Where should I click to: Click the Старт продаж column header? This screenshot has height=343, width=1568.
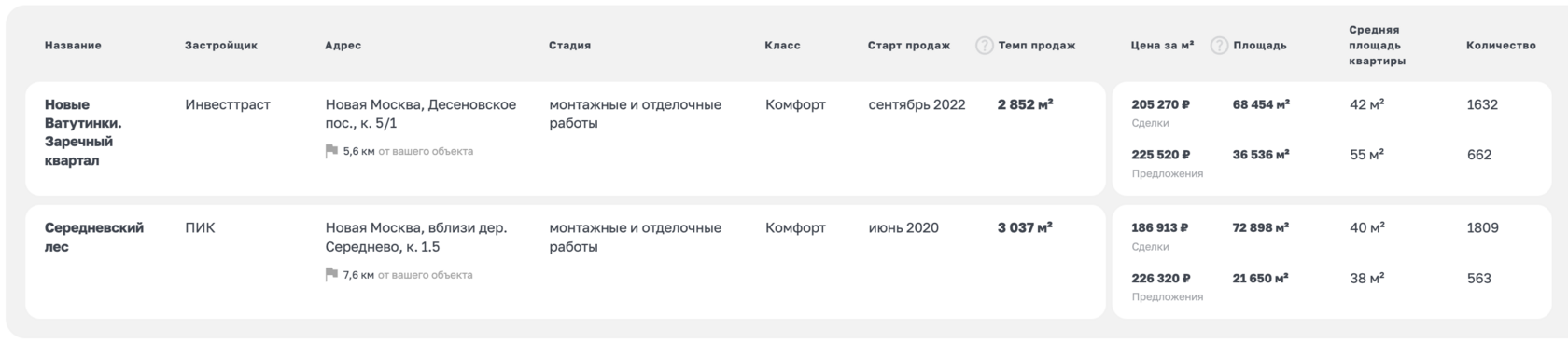(x=909, y=45)
